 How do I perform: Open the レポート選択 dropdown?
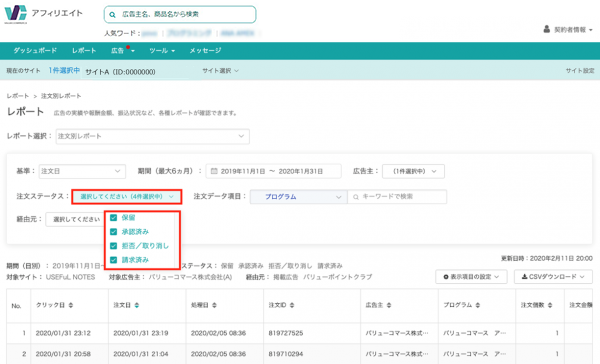[x=153, y=136]
